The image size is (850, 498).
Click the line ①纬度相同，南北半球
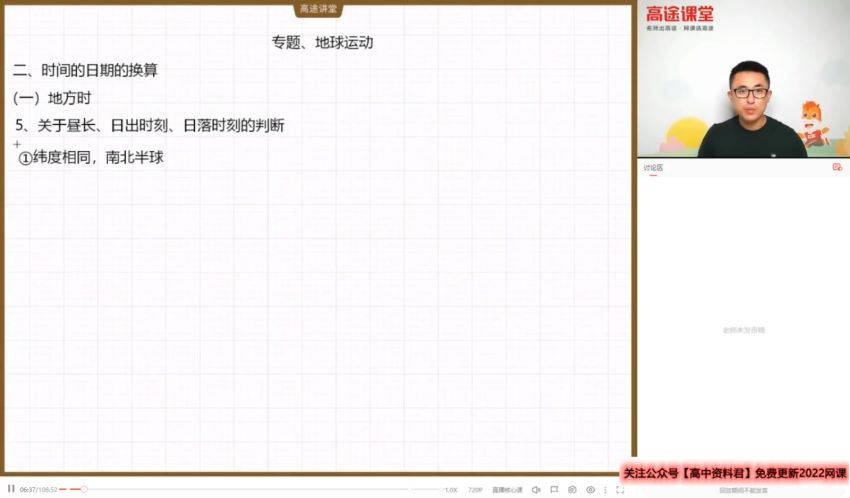[x=91, y=158]
